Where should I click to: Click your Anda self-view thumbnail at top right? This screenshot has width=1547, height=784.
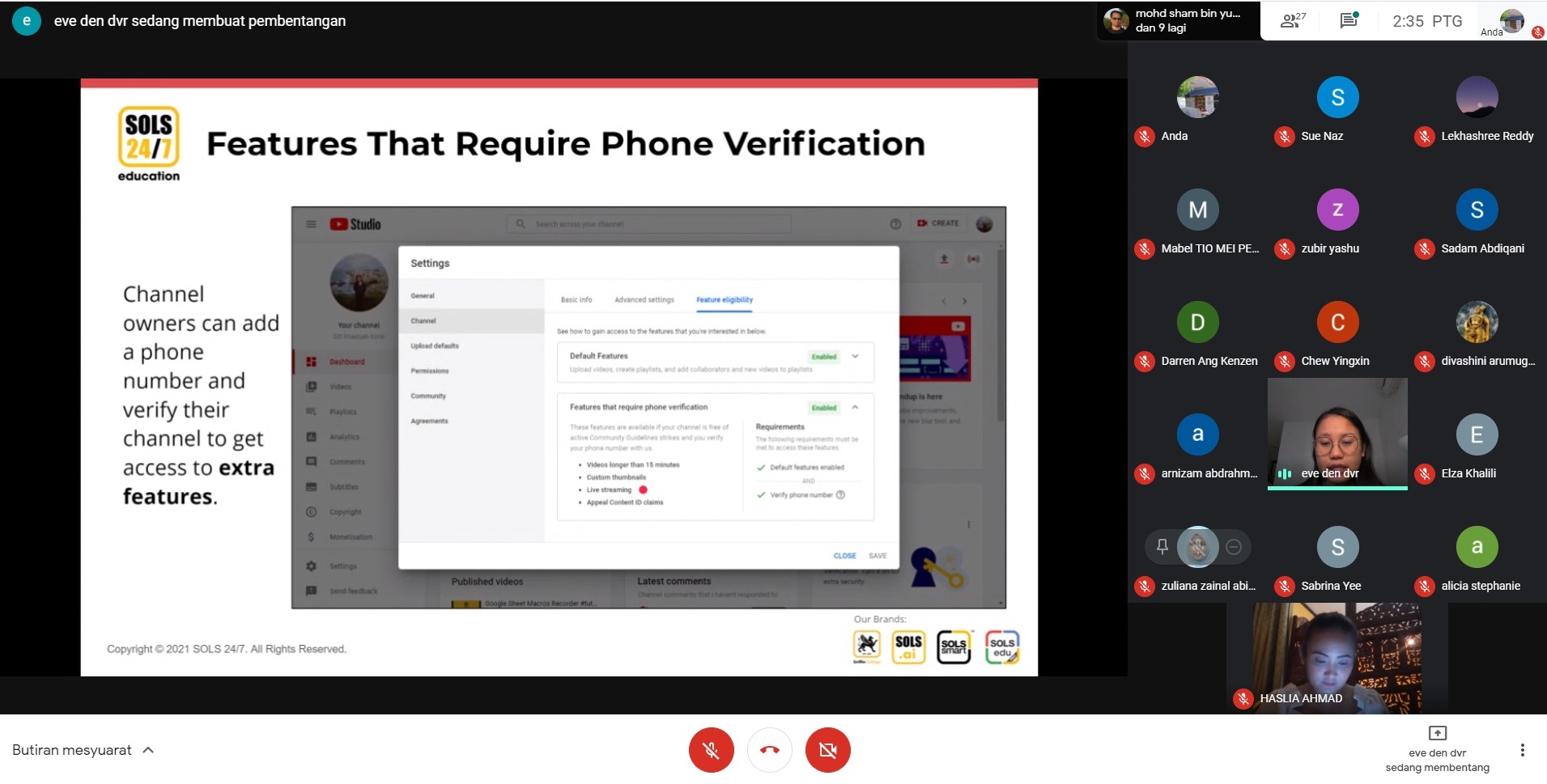click(1511, 21)
